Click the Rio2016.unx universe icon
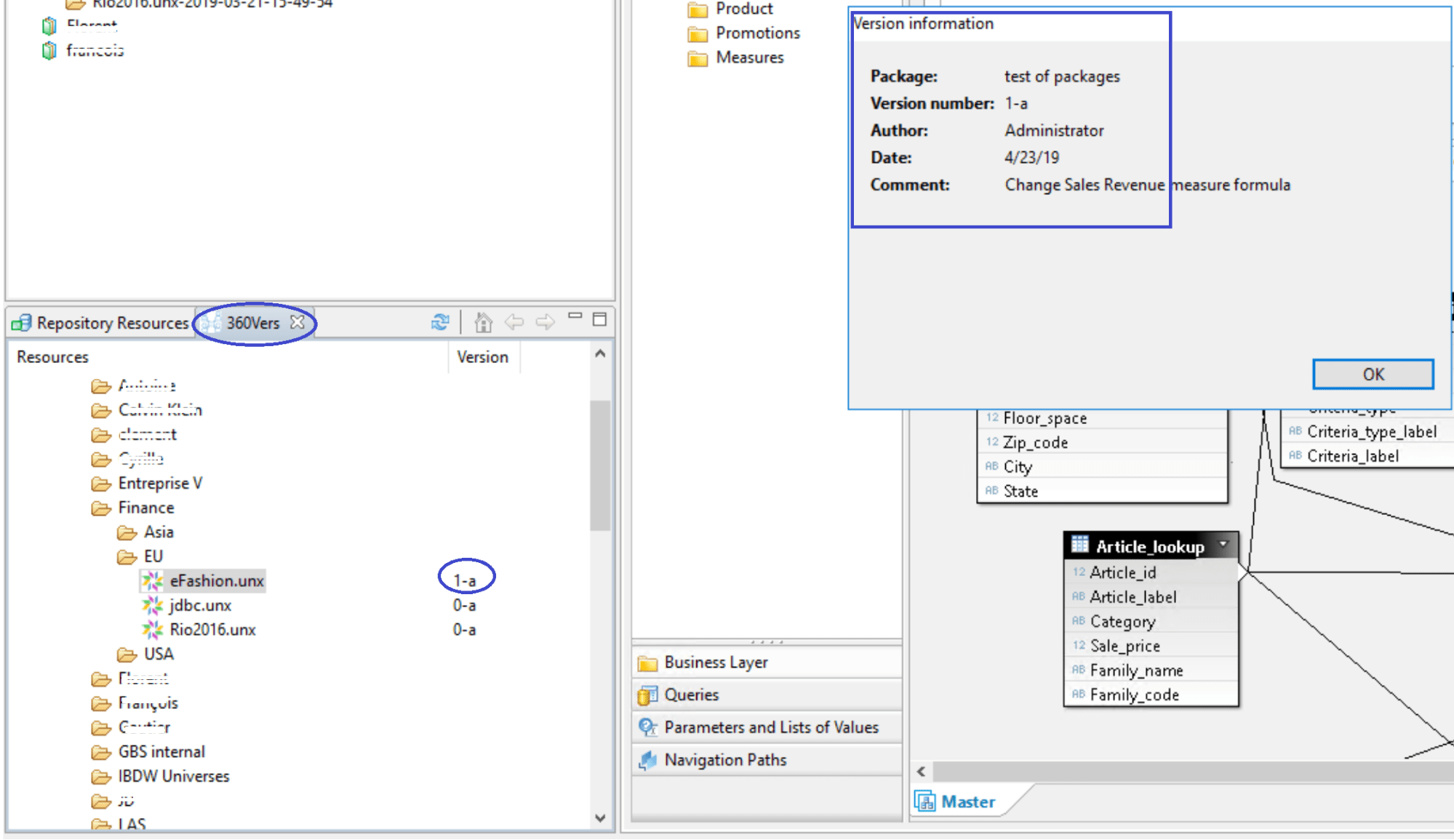1454x840 pixels. coord(152,629)
